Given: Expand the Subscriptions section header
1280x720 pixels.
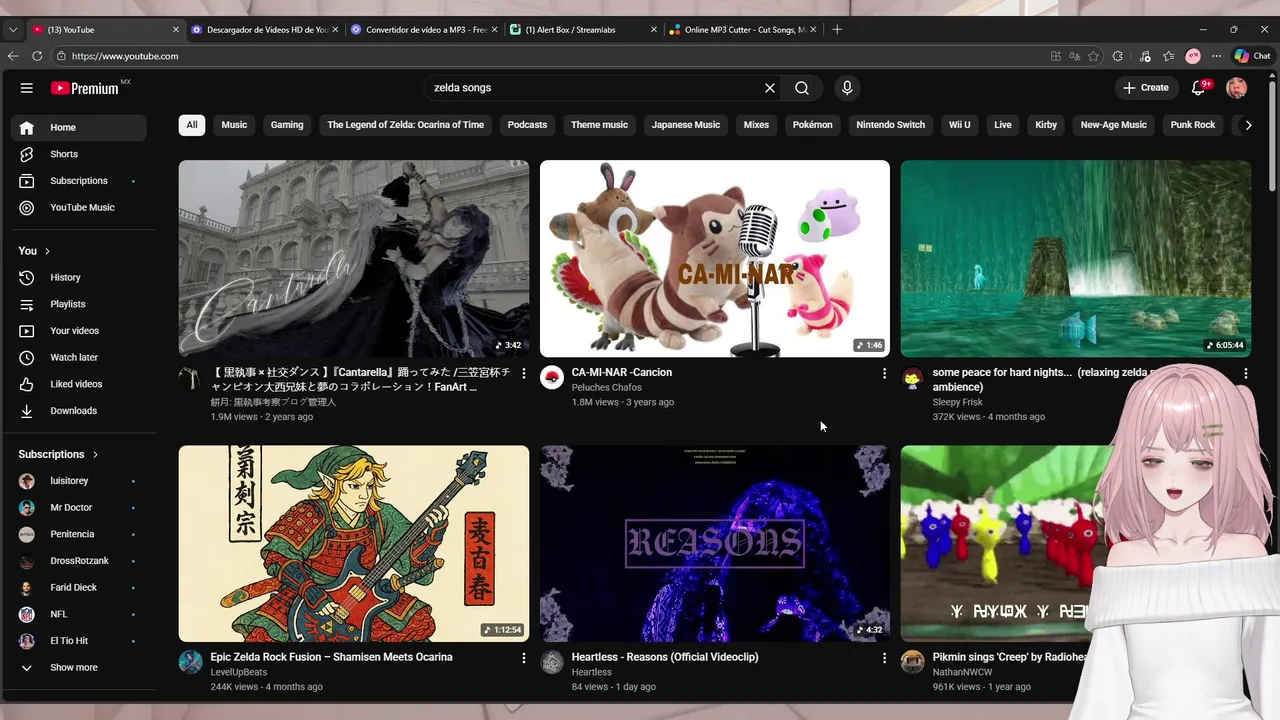Looking at the screenshot, I should coord(59,454).
